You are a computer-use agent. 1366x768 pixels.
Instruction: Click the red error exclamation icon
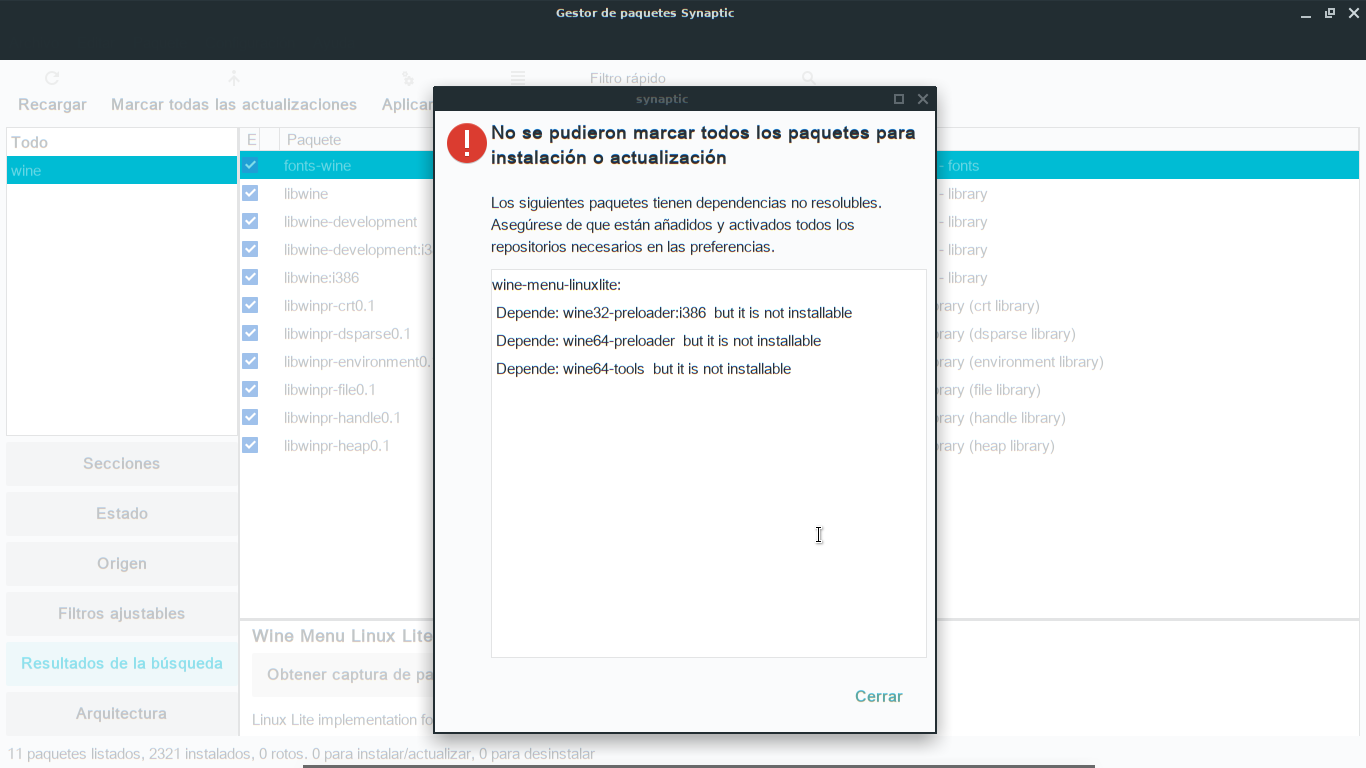[x=466, y=143]
